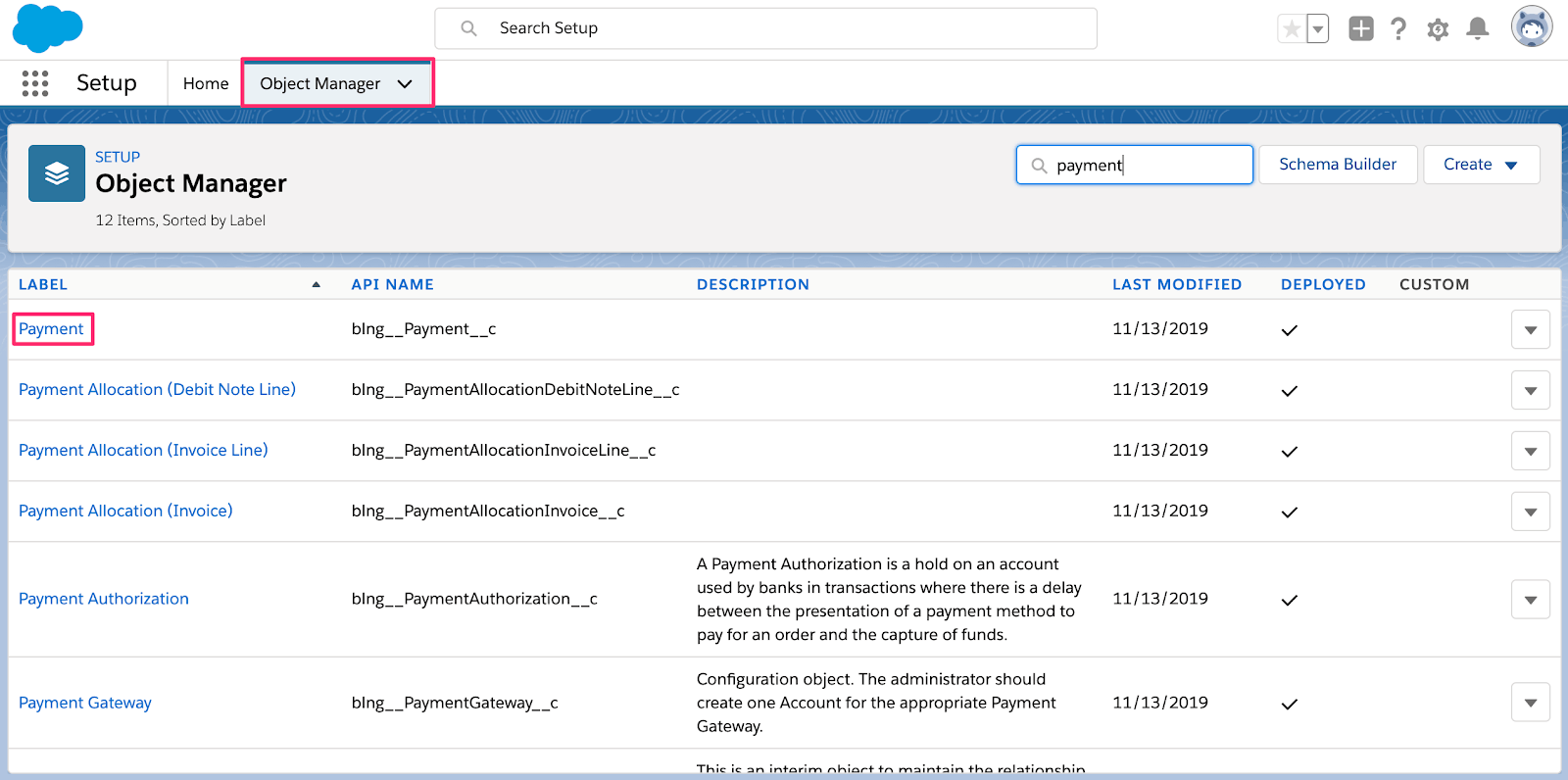This screenshot has height=780, width=1568.
Task: Click the Salesforce cloud logo
Action: click(x=47, y=28)
